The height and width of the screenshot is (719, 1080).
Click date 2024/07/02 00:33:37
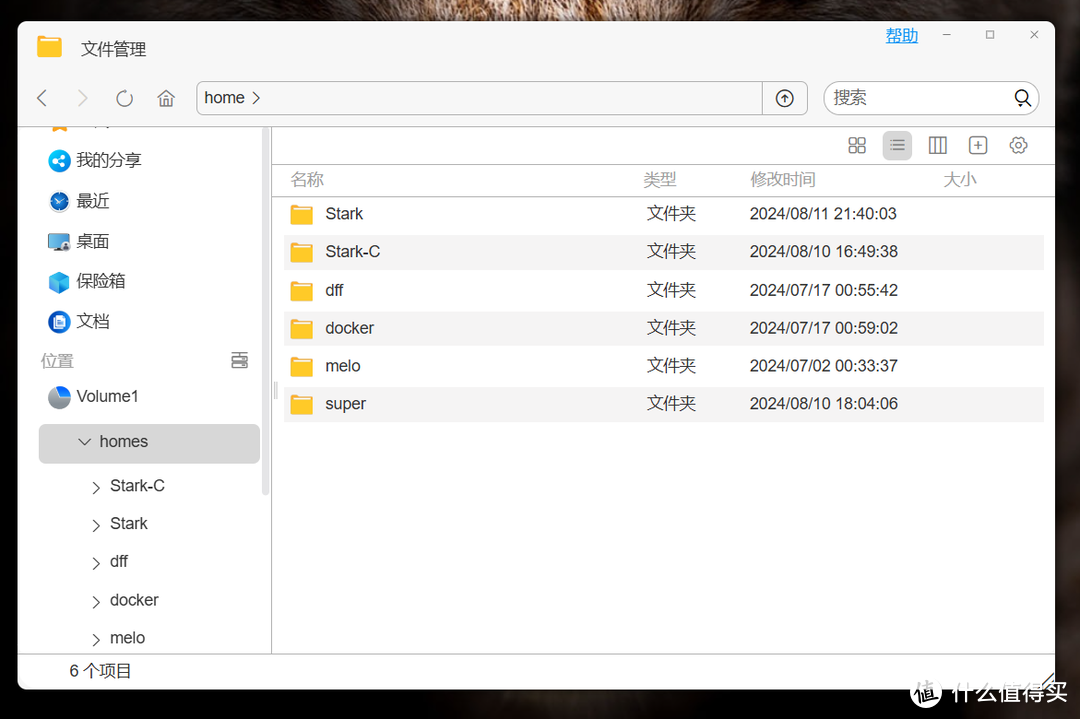pyautogui.click(x=823, y=366)
